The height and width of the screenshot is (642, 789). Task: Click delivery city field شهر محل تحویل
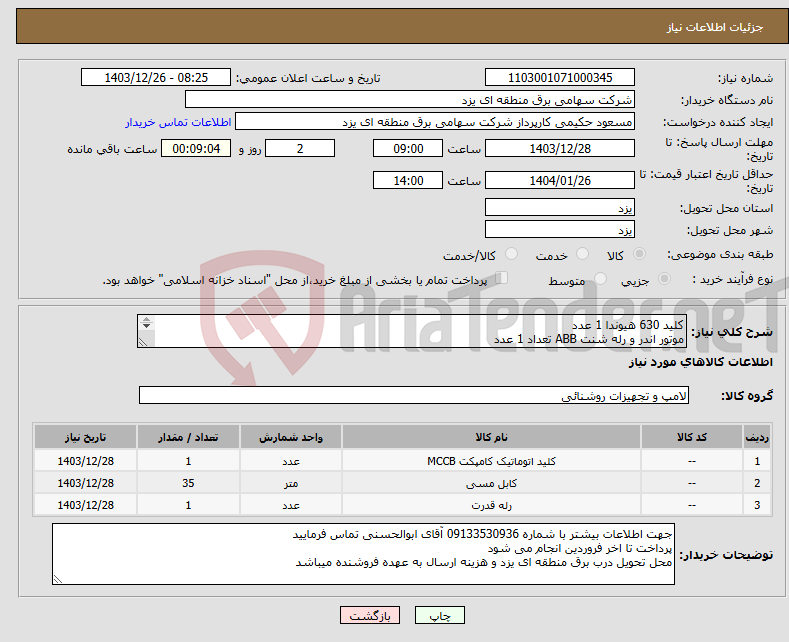(560, 229)
